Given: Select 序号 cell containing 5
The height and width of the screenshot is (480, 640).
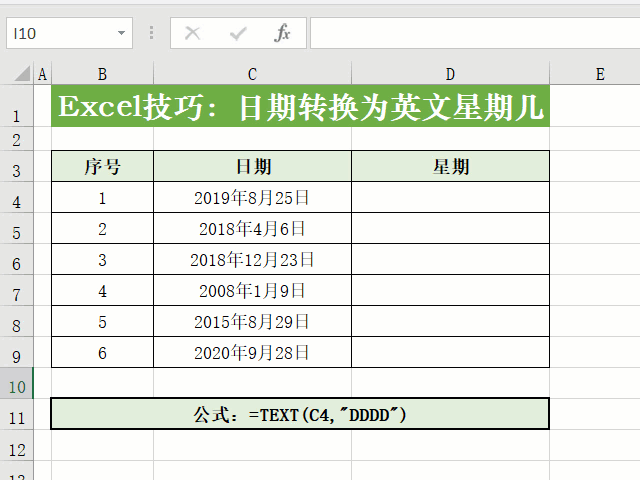Looking at the screenshot, I should click(102, 321).
